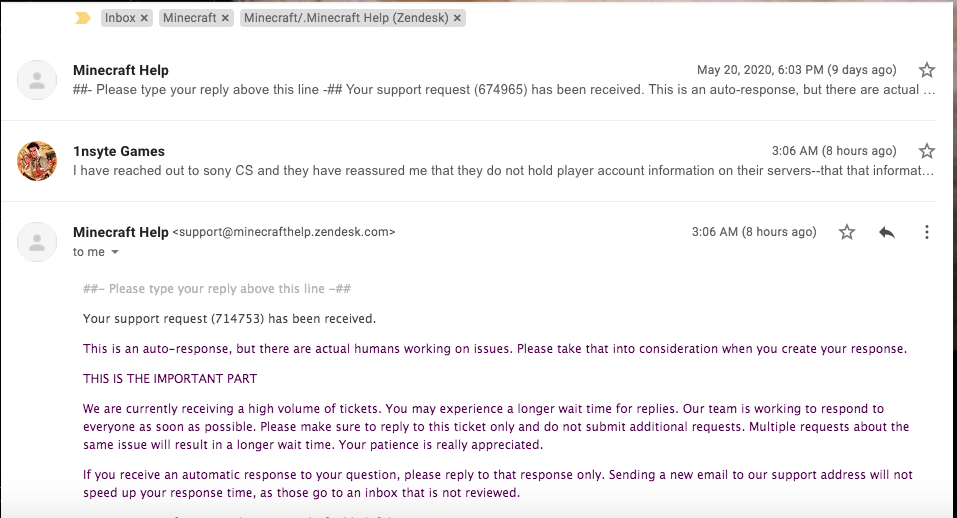
Task: Open the three-dot More options menu
Action: click(926, 232)
